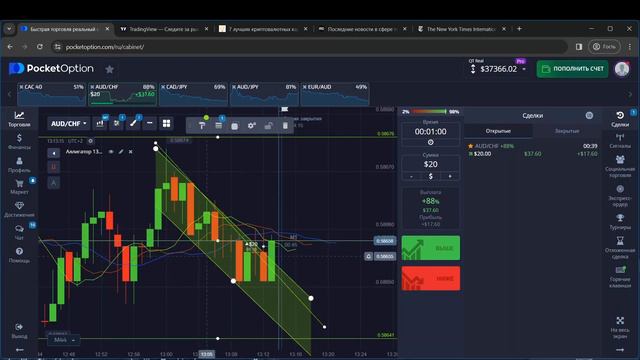
Task: Open the Финансы dollar-sign sidebar section
Action: click(x=19, y=141)
